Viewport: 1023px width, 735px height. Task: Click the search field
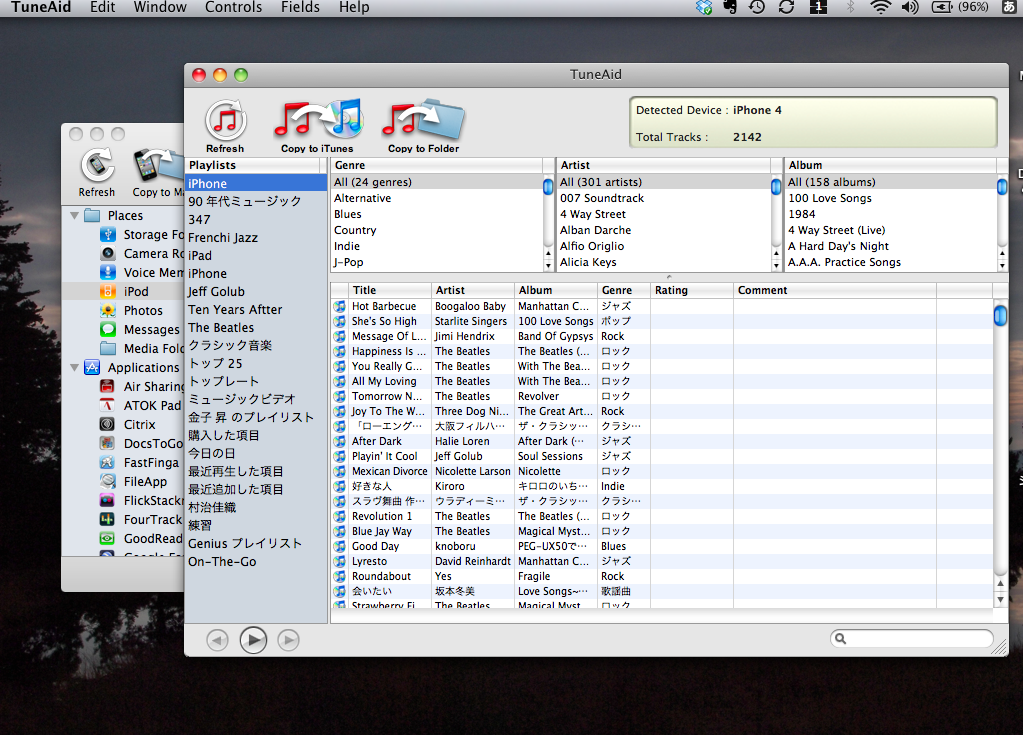click(x=911, y=638)
